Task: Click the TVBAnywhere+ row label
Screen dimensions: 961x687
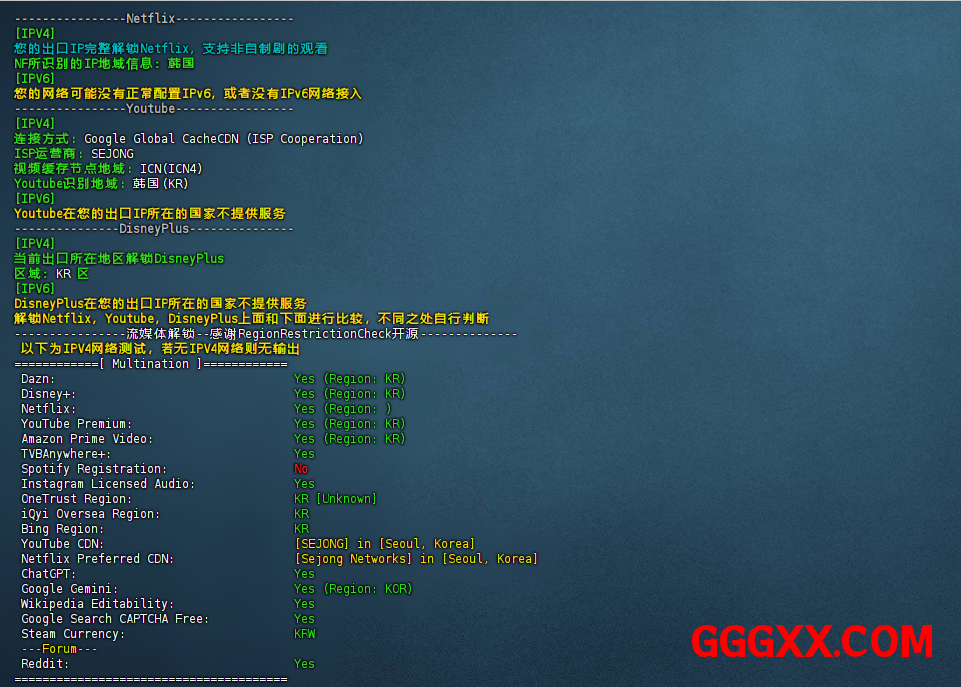Action: point(66,454)
